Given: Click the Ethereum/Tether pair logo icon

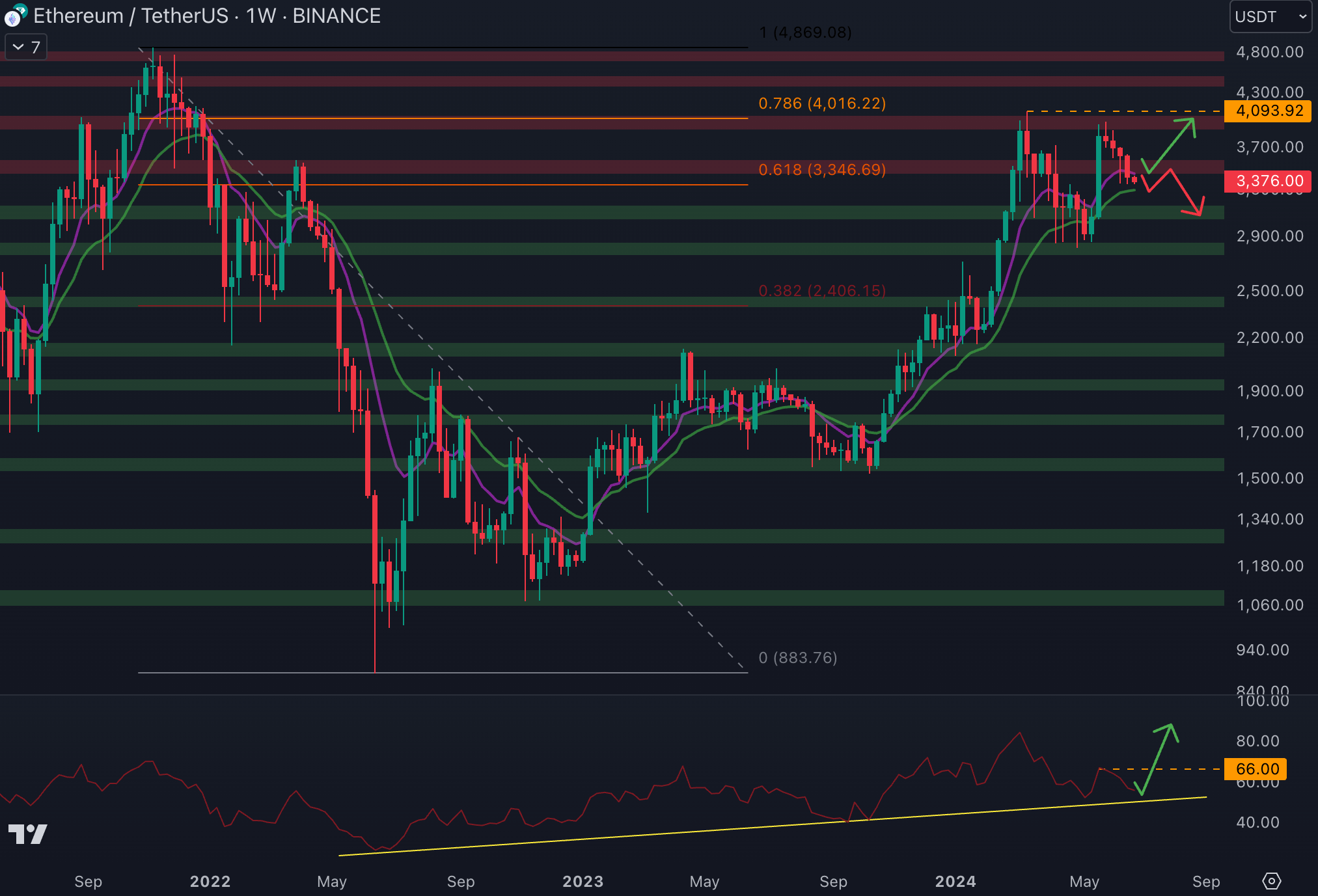Looking at the screenshot, I should (x=14, y=15).
